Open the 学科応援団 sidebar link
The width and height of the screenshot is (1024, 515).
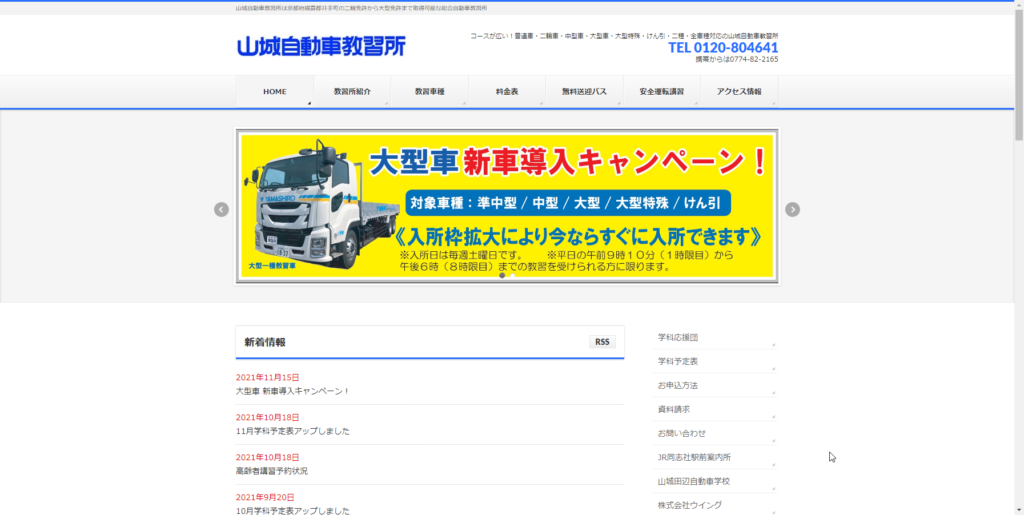714,337
